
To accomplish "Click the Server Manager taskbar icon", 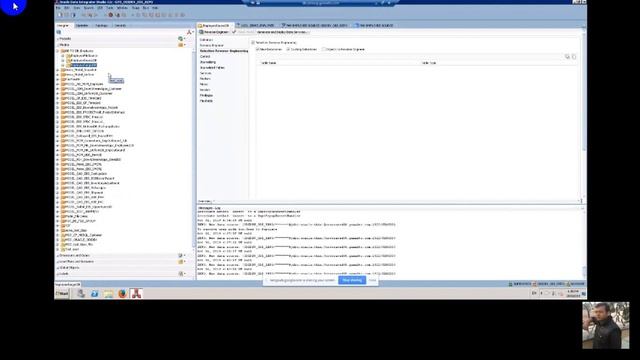I will (x=81, y=293).
